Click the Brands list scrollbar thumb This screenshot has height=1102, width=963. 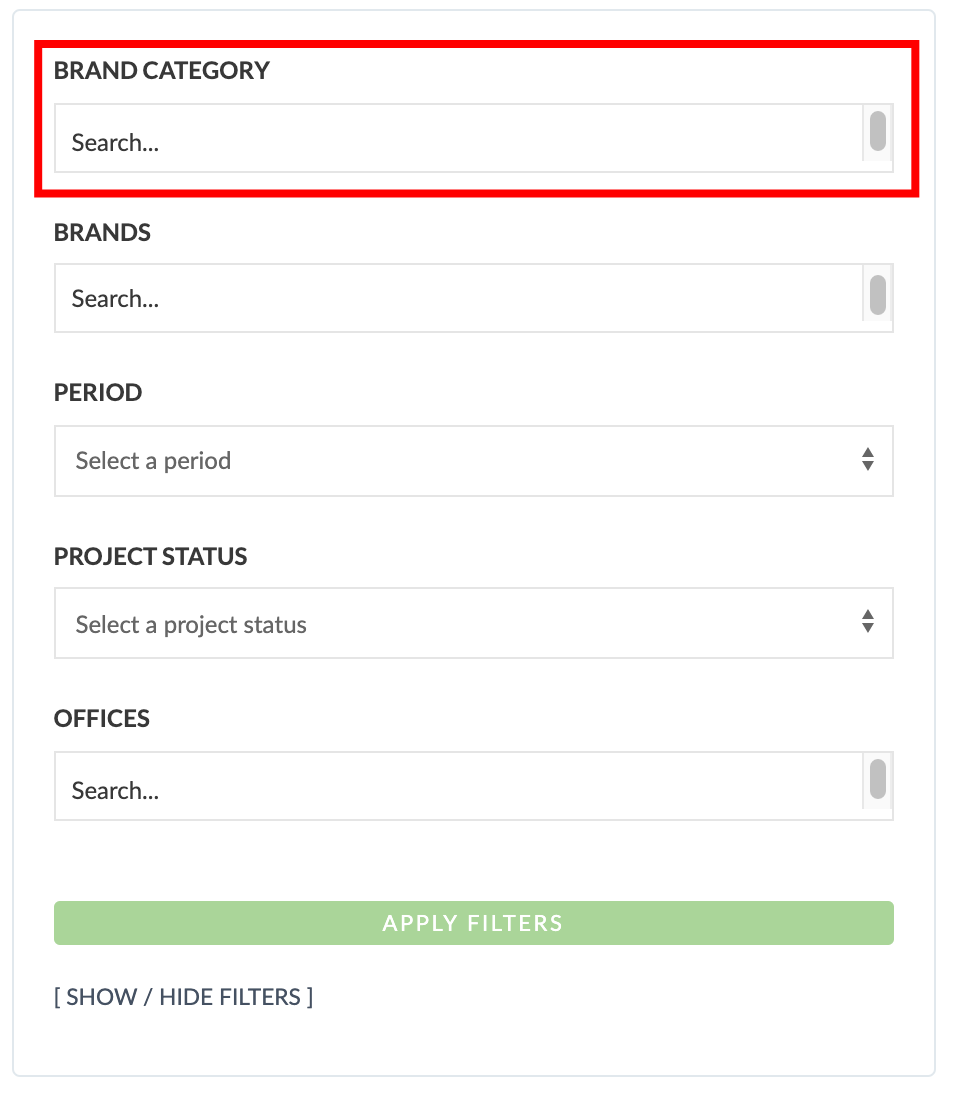878,294
